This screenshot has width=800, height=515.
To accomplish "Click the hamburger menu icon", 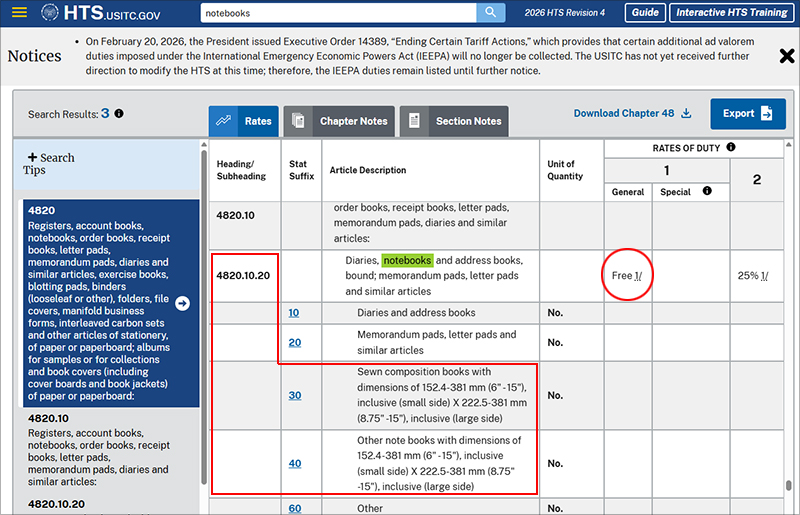I will pos(20,14).
